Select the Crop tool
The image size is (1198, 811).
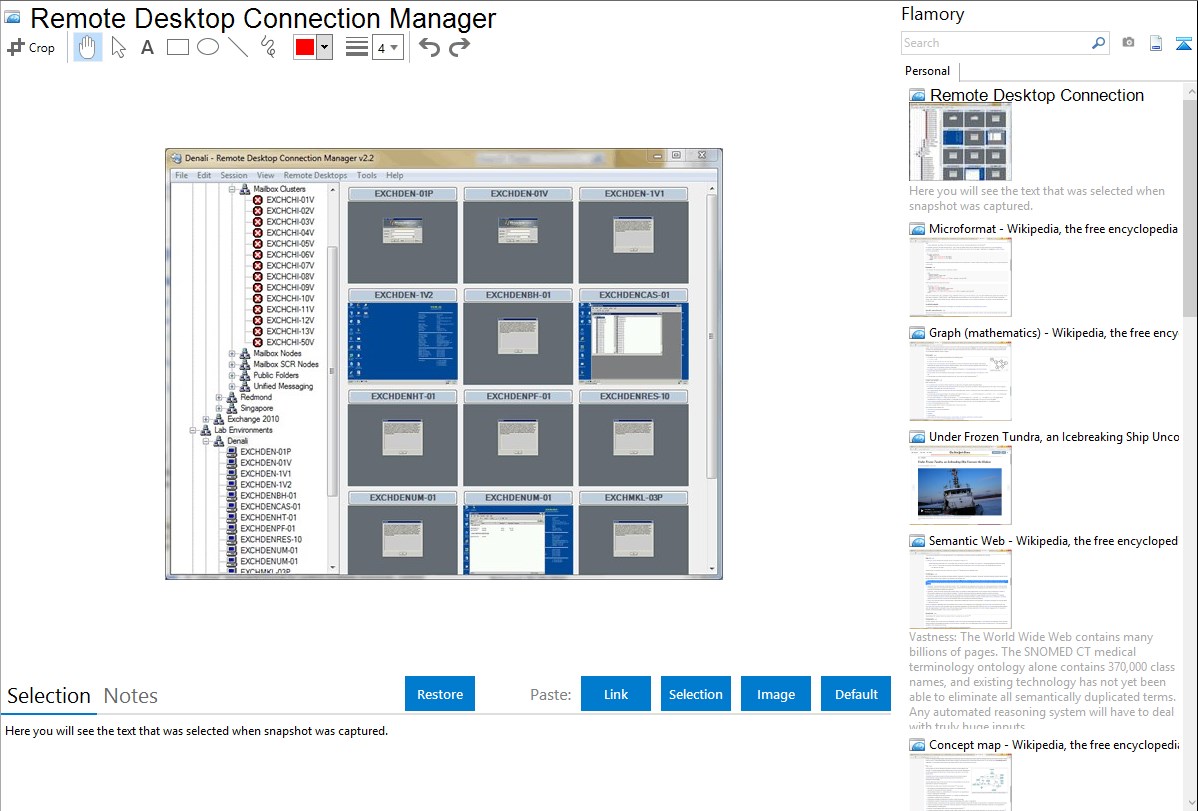pyautogui.click(x=31, y=47)
